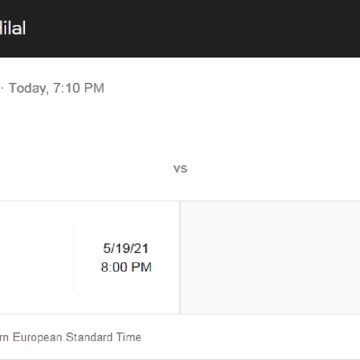Click the 'European Standard Time' timezone note
This screenshot has height=360, width=360.
click(77, 337)
